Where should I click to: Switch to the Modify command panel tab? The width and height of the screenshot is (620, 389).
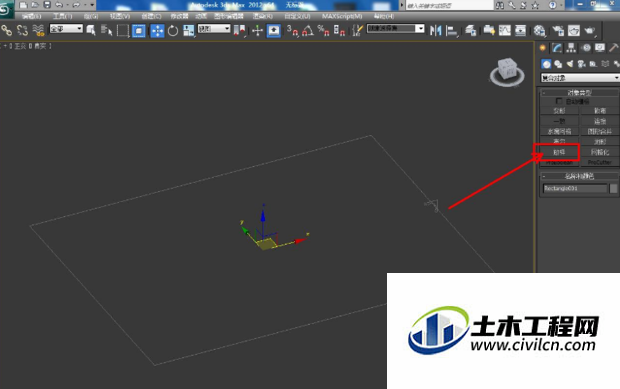click(557, 48)
